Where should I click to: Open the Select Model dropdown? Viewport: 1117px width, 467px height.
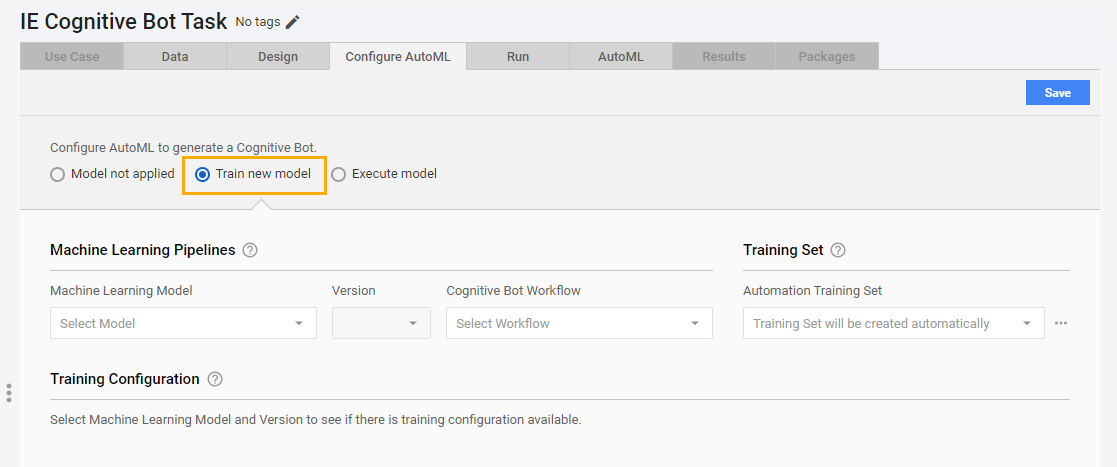click(183, 323)
